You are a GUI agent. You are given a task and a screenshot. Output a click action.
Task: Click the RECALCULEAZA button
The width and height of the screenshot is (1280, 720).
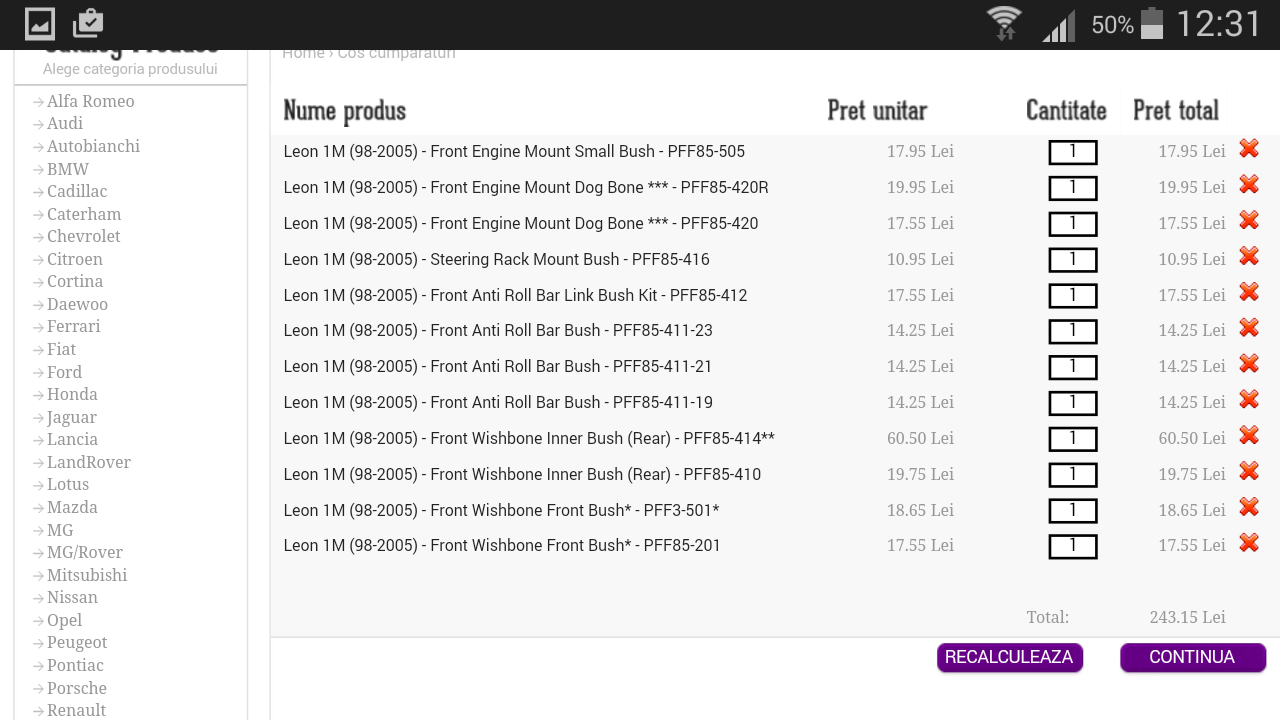click(x=1009, y=657)
